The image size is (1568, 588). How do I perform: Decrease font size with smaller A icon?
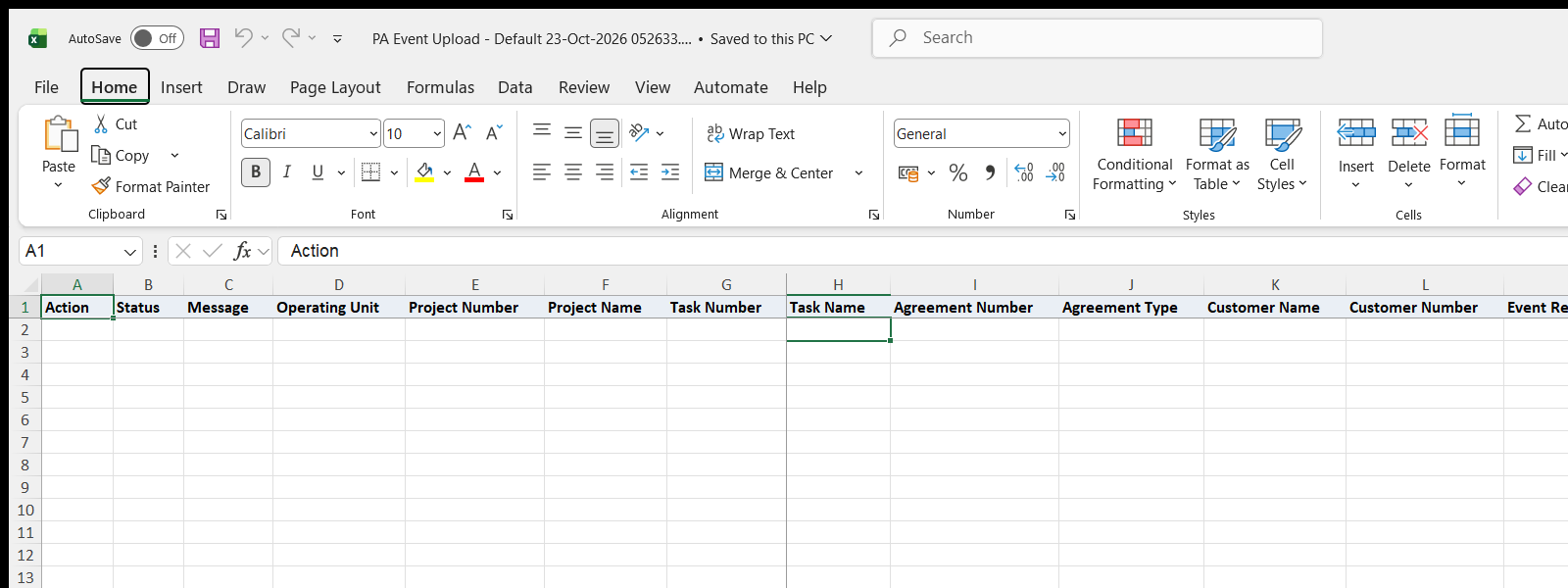[494, 132]
